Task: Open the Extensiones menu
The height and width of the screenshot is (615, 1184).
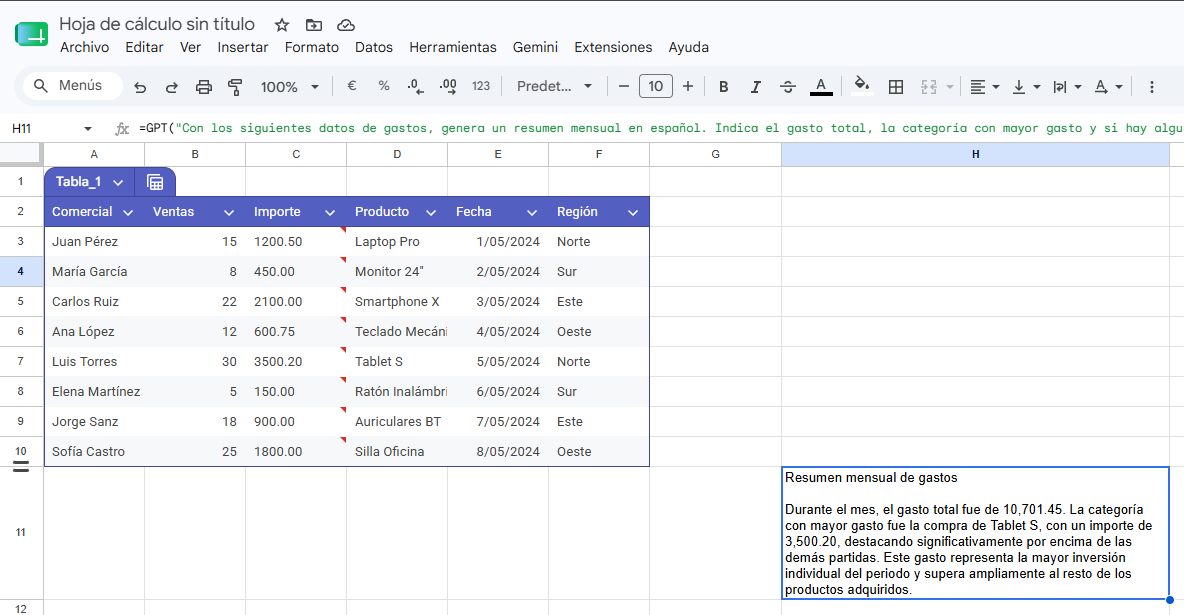Action: [x=613, y=47]
